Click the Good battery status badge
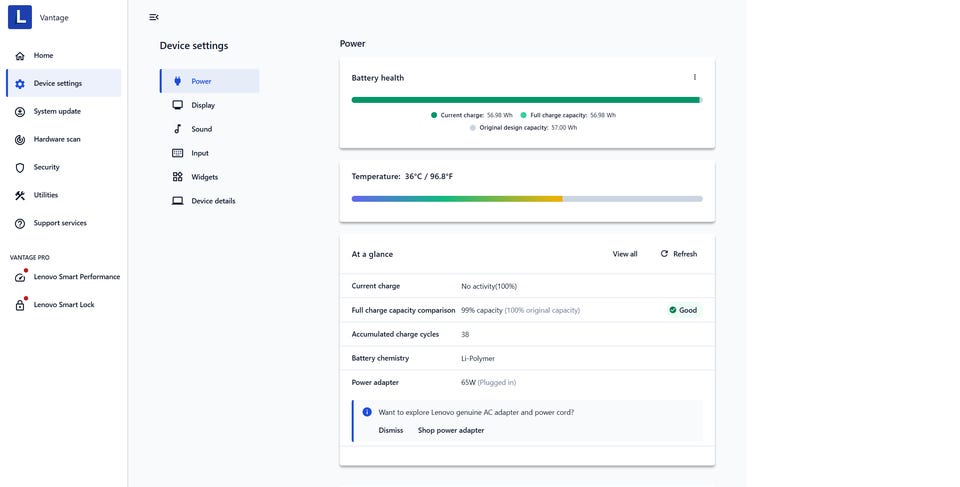The image size is (960, 487). (683, 310)
